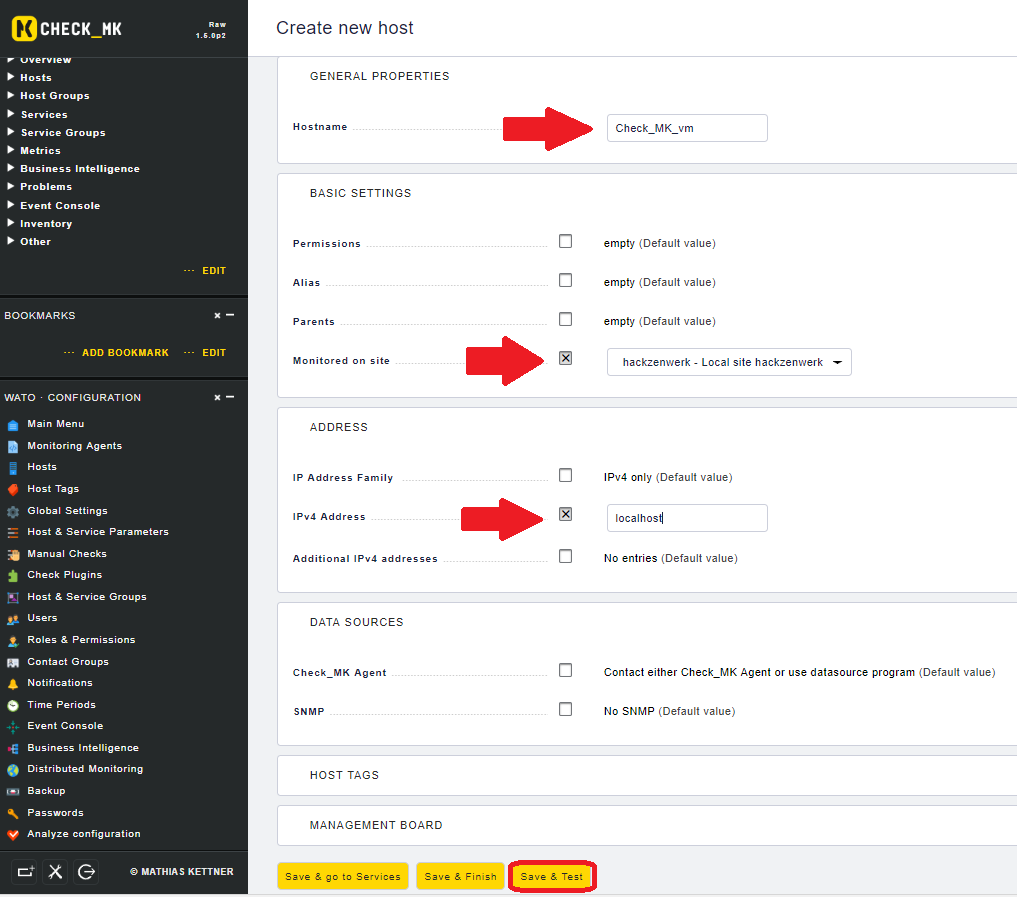Uncheck the IPv4 Address checkbox
This screenshot has height=897, width=1017.
[x=565, y=515]
